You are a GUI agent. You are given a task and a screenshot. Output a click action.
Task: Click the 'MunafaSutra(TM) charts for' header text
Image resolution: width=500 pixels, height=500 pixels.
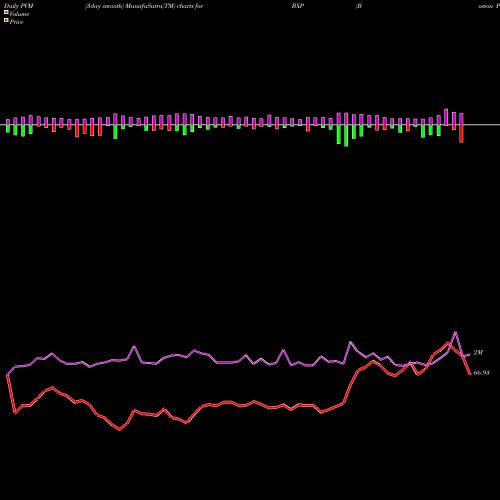click(164, 6)
